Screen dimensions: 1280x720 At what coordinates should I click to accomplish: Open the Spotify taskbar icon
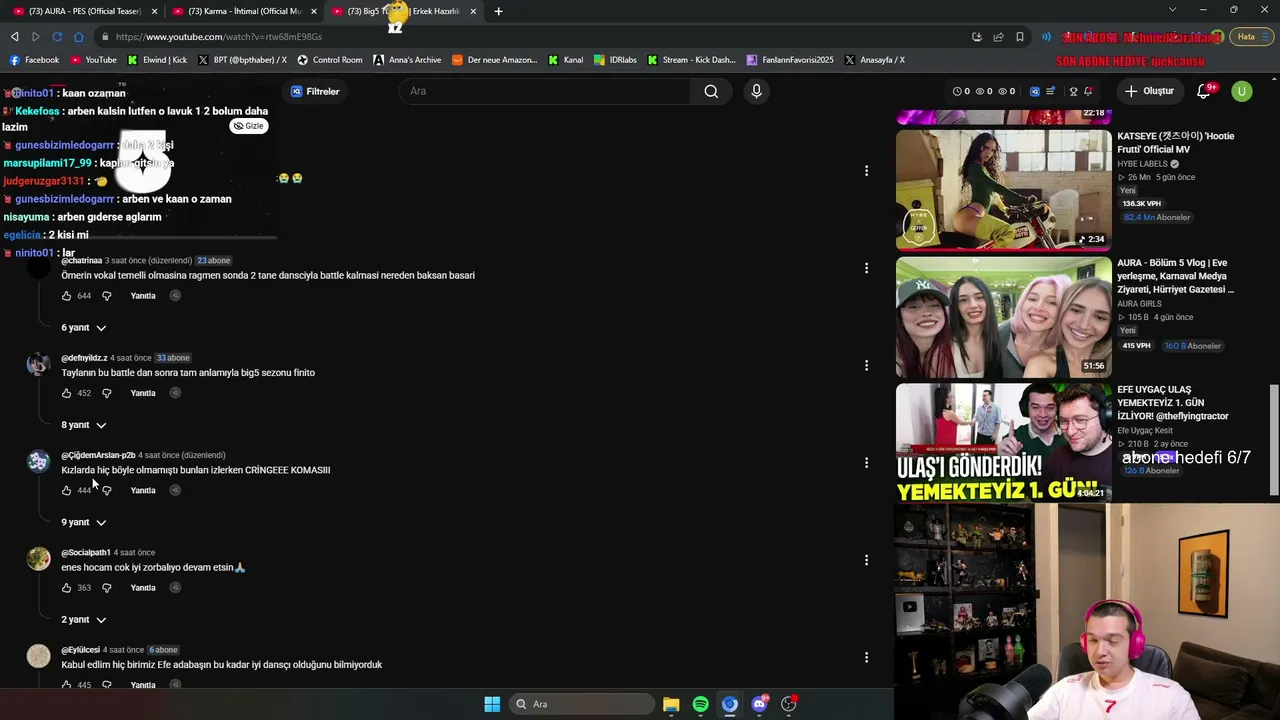(700, 704)
